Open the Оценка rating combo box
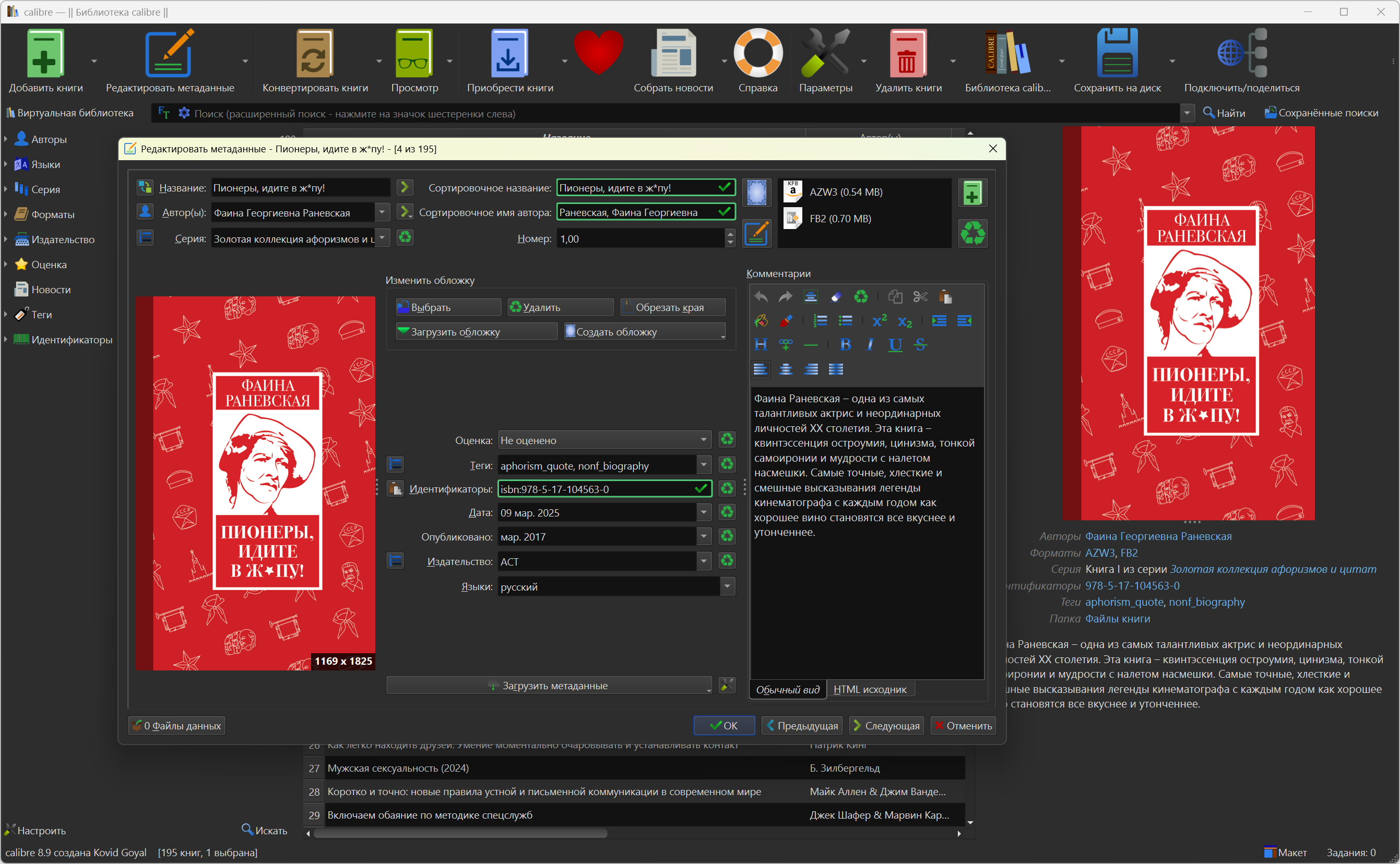Image resolution: width=1400 pixels, height=864 pixels. pos(604,440)
